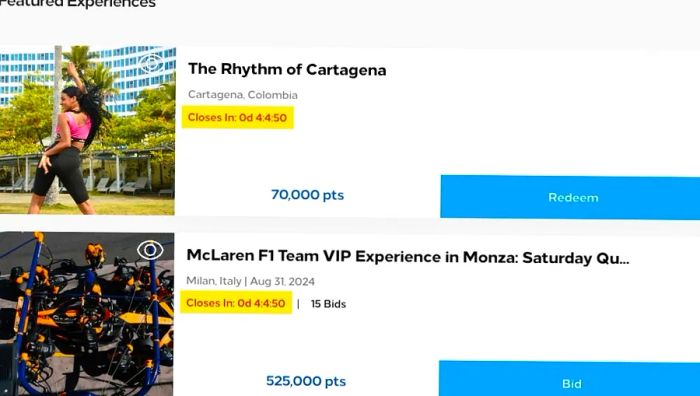Select the Cartagena dancer thumbnail image
700x396 pixels.
pyautogui.click(x=87, y=130)
